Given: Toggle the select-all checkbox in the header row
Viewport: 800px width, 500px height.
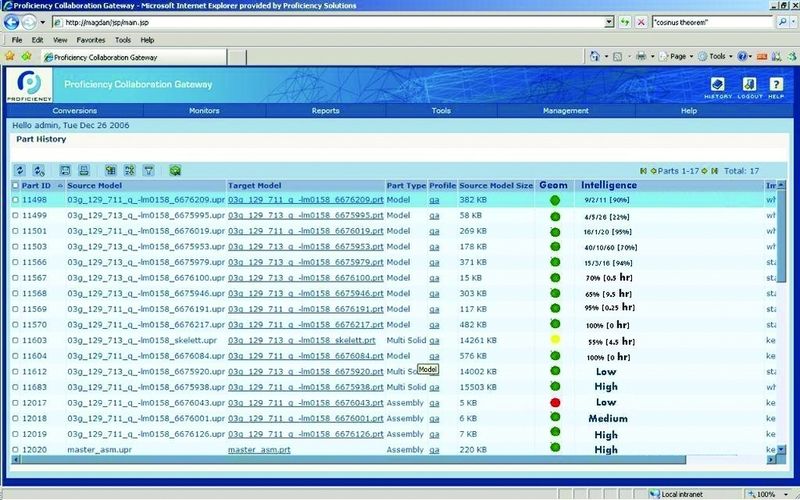Looking at the screenshot, I should (x=15, y=185).
